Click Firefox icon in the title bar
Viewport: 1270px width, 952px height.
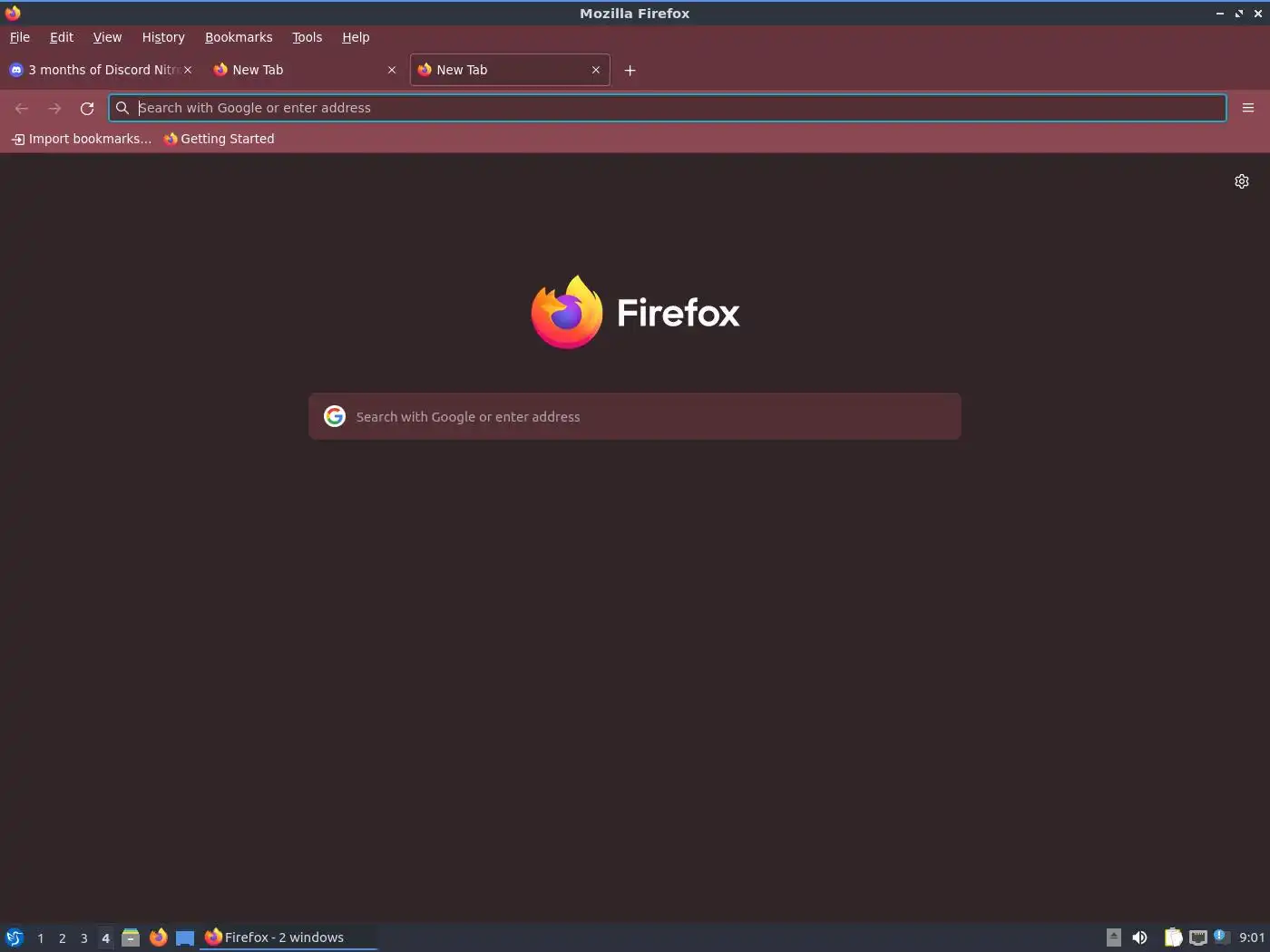click(13, 13)
